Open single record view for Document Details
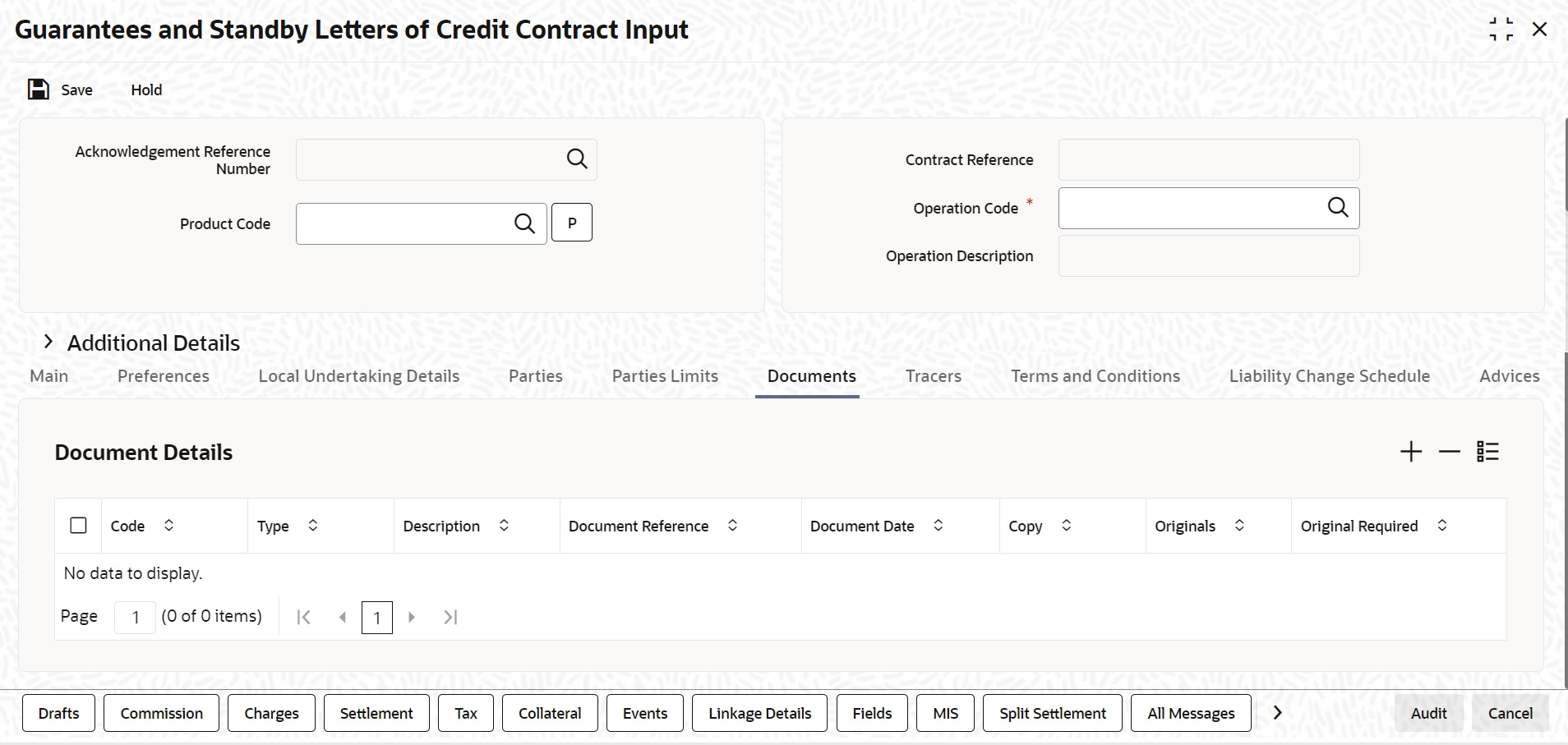This screenshot has width=1568, height=745. [x=1488, y=452]
